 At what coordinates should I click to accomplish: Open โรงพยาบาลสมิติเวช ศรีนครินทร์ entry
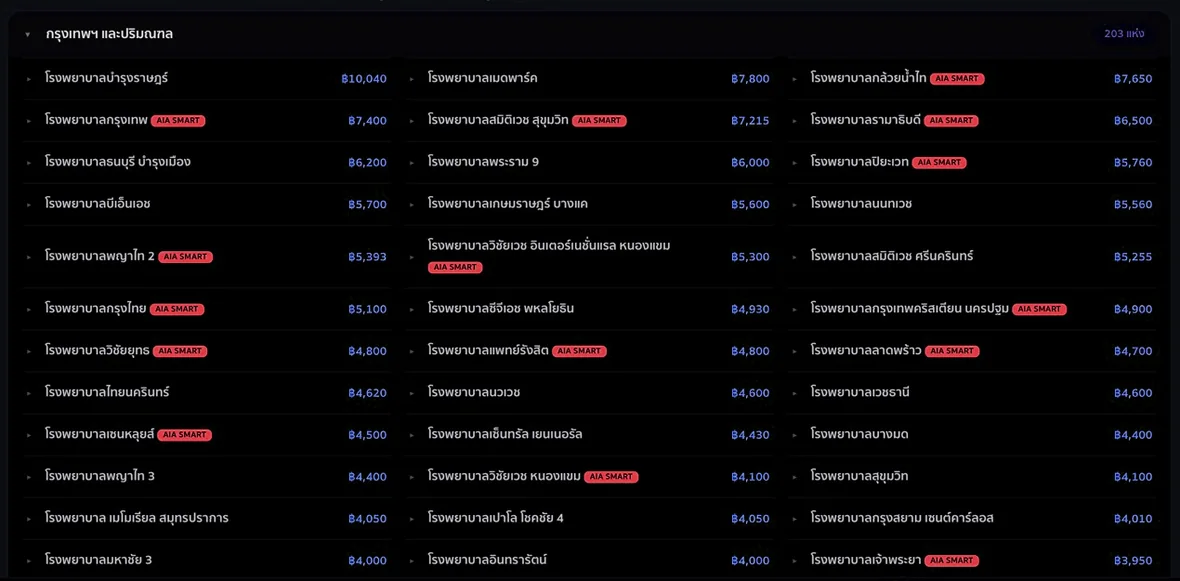892,257
